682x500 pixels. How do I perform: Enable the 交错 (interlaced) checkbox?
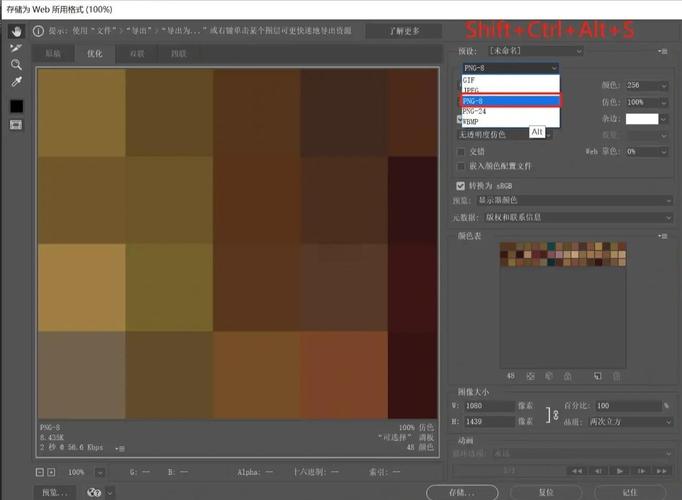click(x=461, y=151)
